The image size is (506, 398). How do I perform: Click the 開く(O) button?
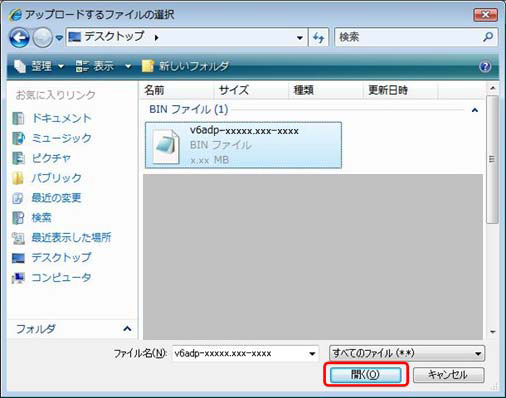[x=365, y=375]
